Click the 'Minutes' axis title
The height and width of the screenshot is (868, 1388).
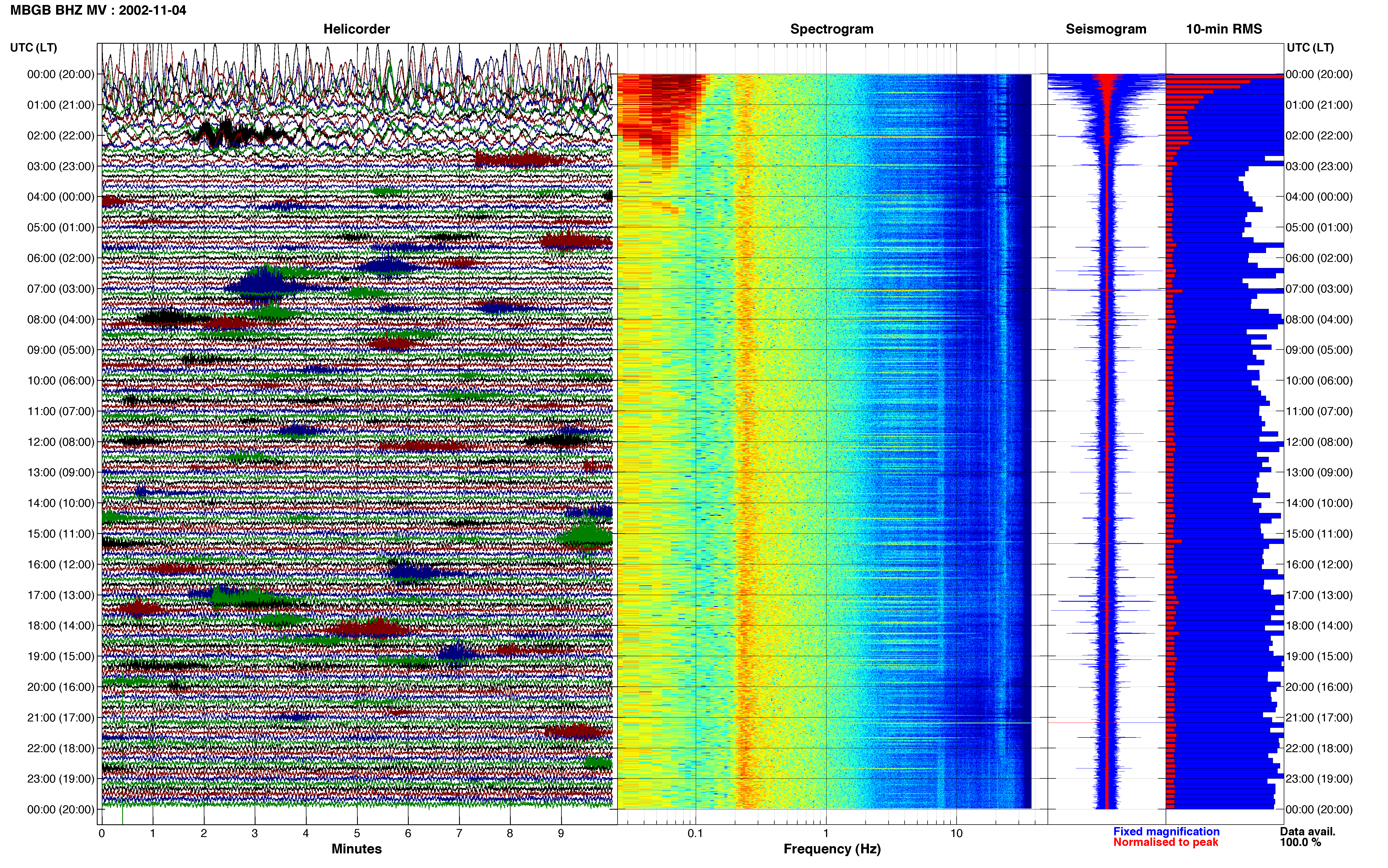click(x=356, y=849)
